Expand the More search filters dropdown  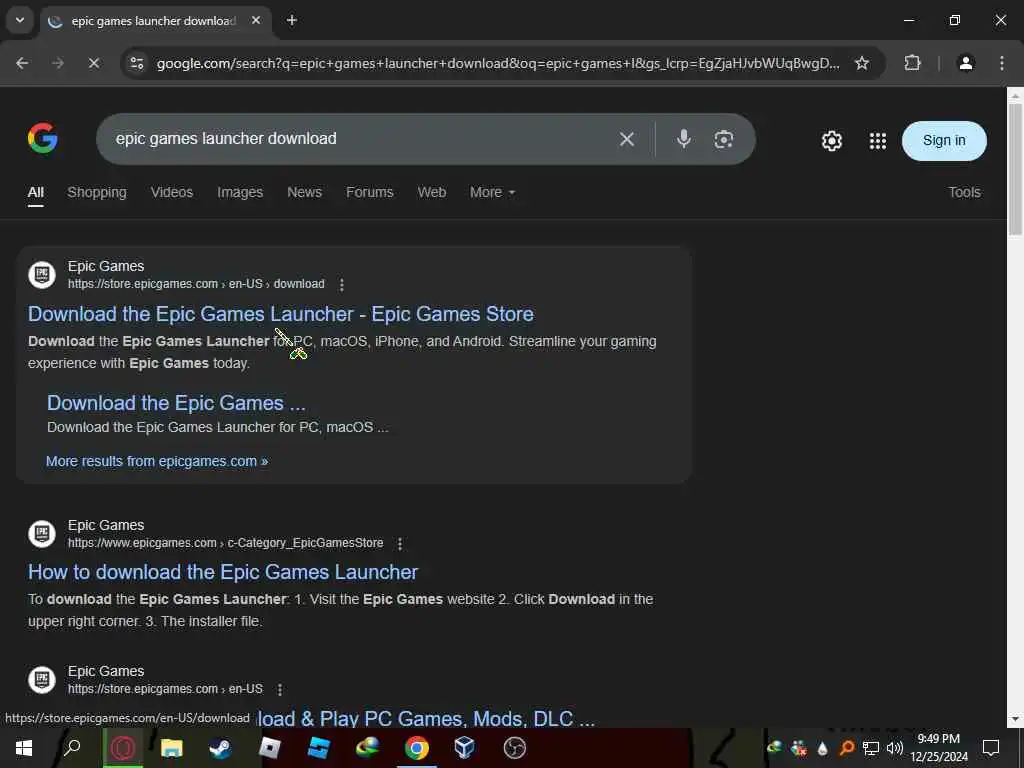[492, 193]
